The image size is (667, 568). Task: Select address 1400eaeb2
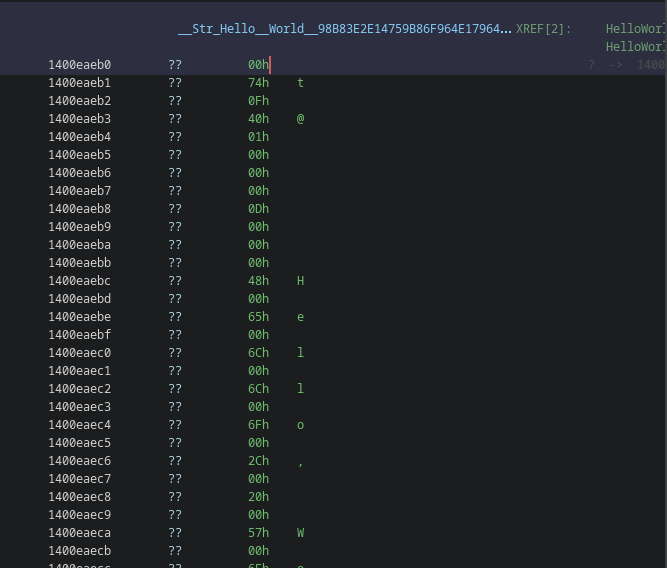coord(80,101)
